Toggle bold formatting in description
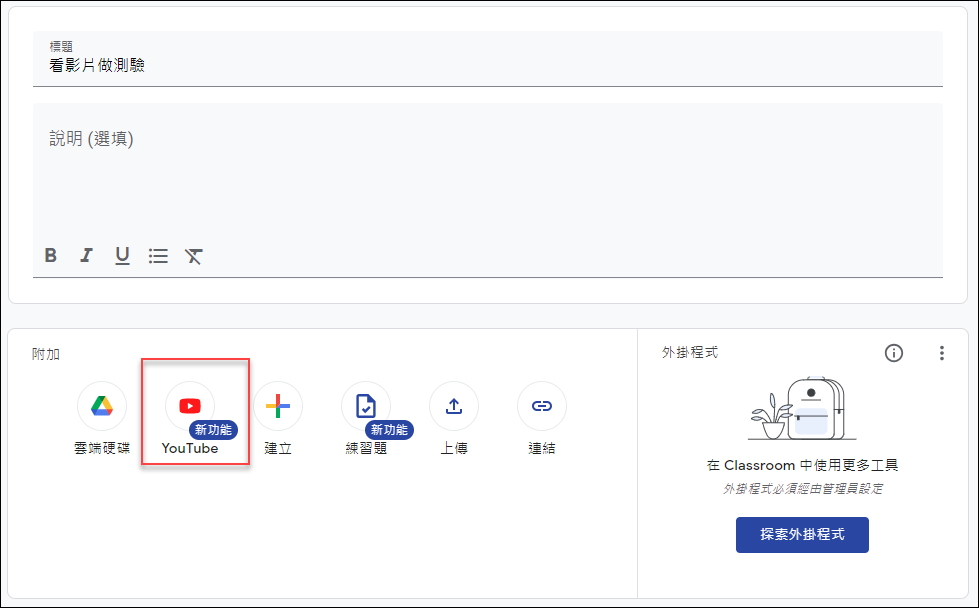 coord(51,255)
